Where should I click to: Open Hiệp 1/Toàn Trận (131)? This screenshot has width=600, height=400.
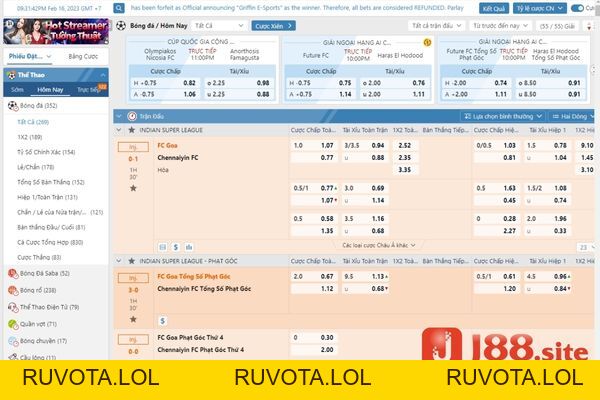pyautogui.click(x=47, y=197)
